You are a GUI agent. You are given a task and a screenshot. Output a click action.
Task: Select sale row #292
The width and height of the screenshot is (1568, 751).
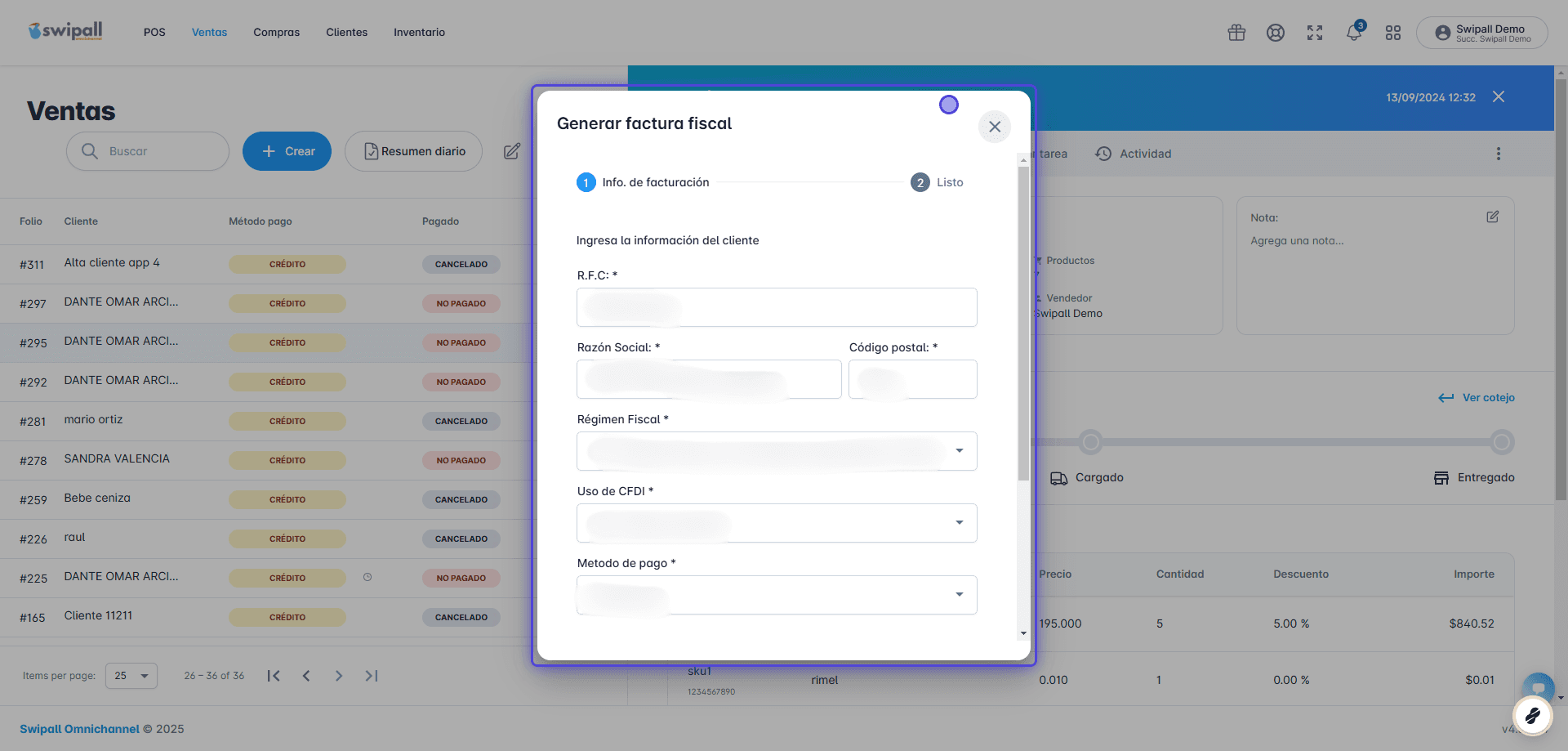point(265,382)
